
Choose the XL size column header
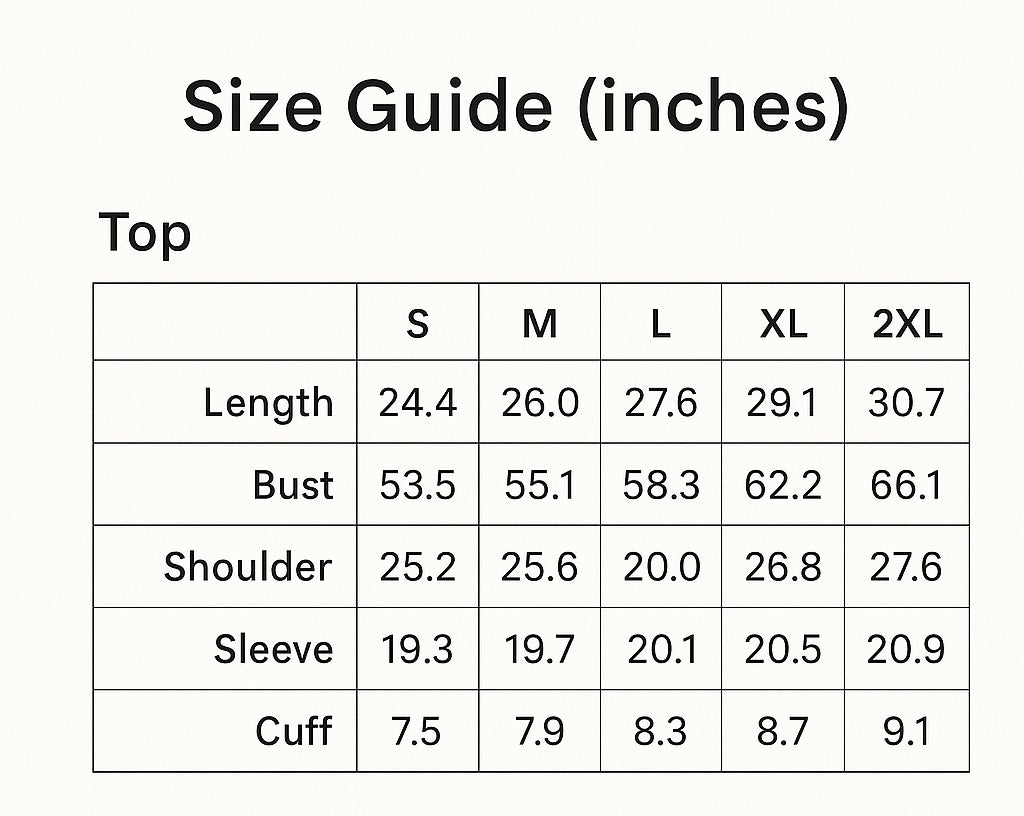pyautogui.click(x=783, y=324)
